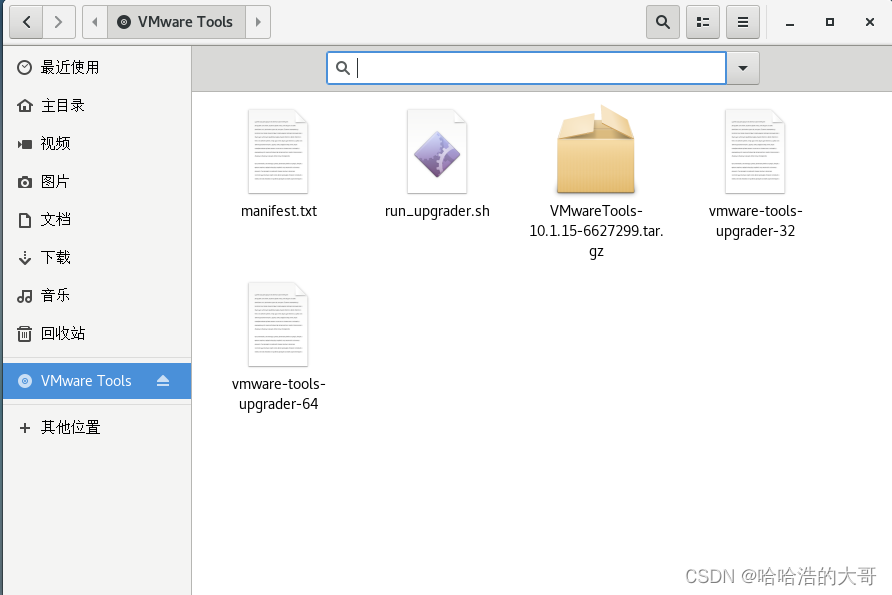The image size is (892, 595).
Task: Show parent path with left triangle
Action: [x=95, y=22]
